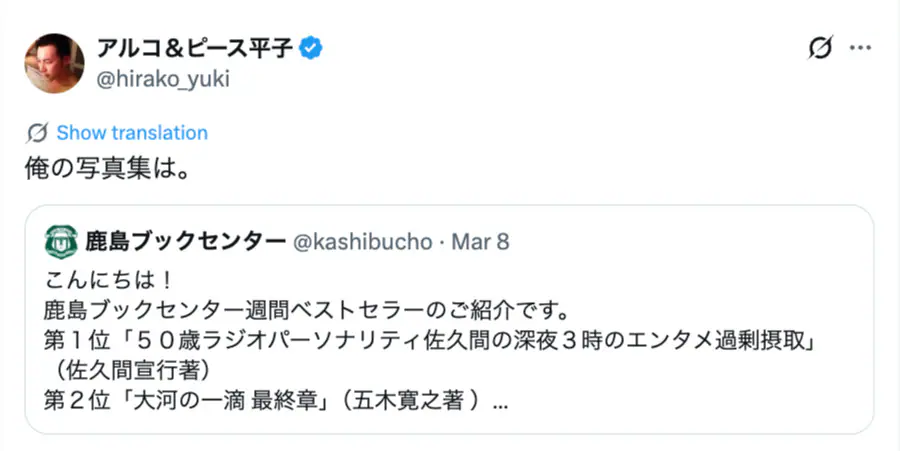Open the @kashibucho handle
Image resolution: width=900 pixels, height=451 pixels.
[362, 242]
